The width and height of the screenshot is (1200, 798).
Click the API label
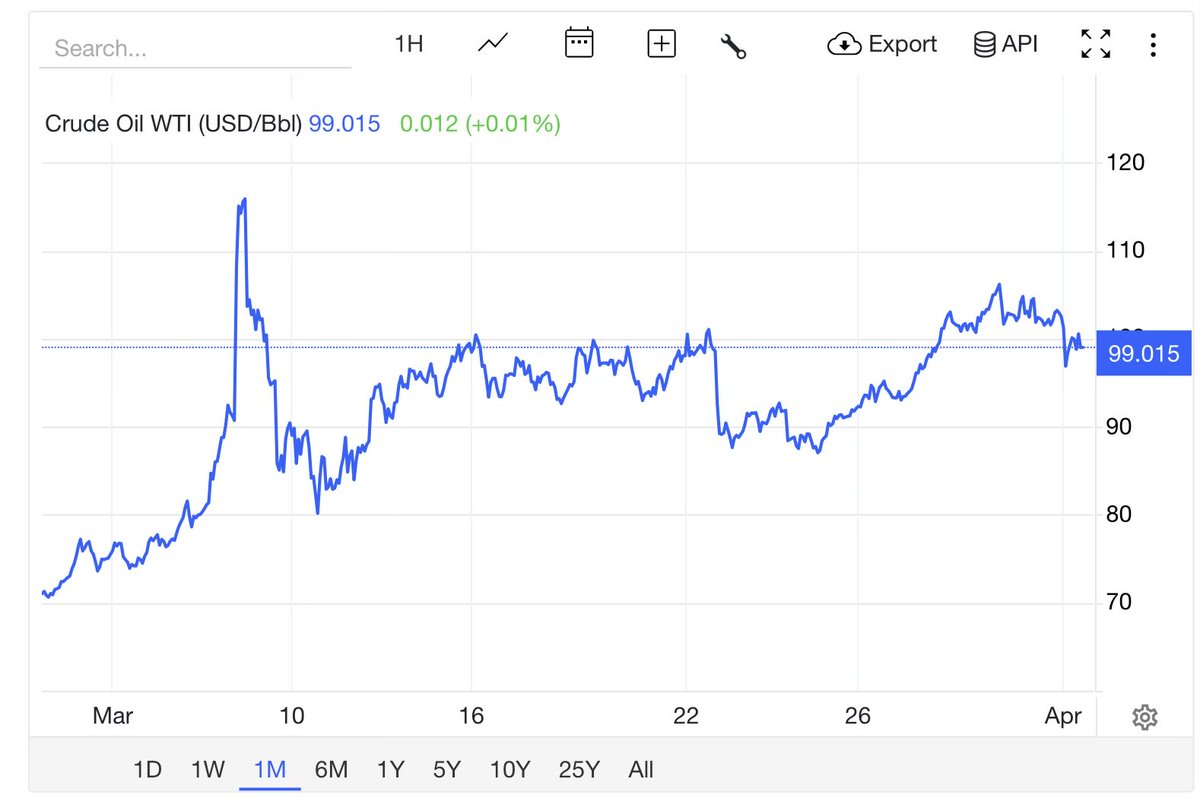1020,44
